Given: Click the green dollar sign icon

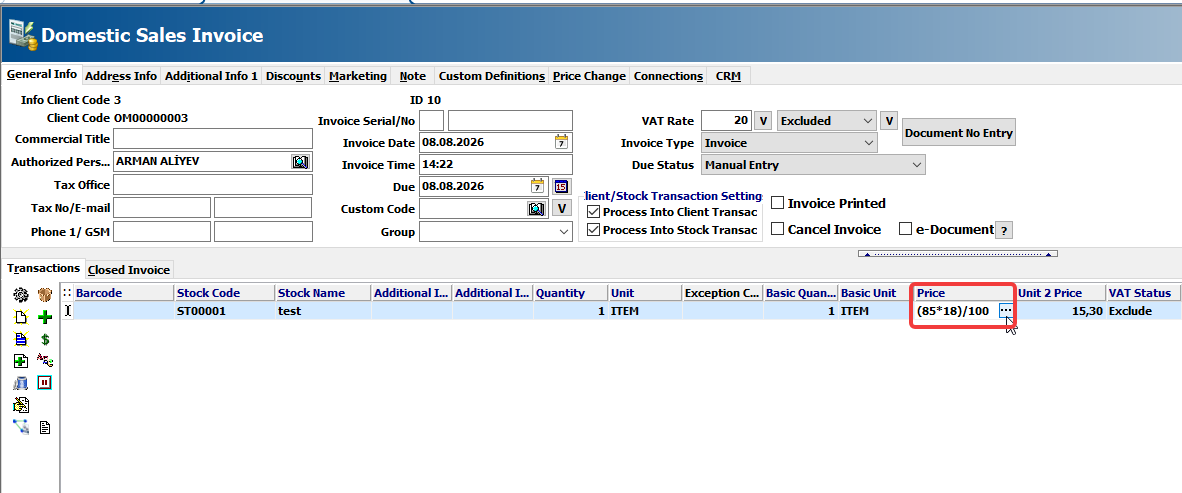Looking at the screenshot, I should point(45,339).
